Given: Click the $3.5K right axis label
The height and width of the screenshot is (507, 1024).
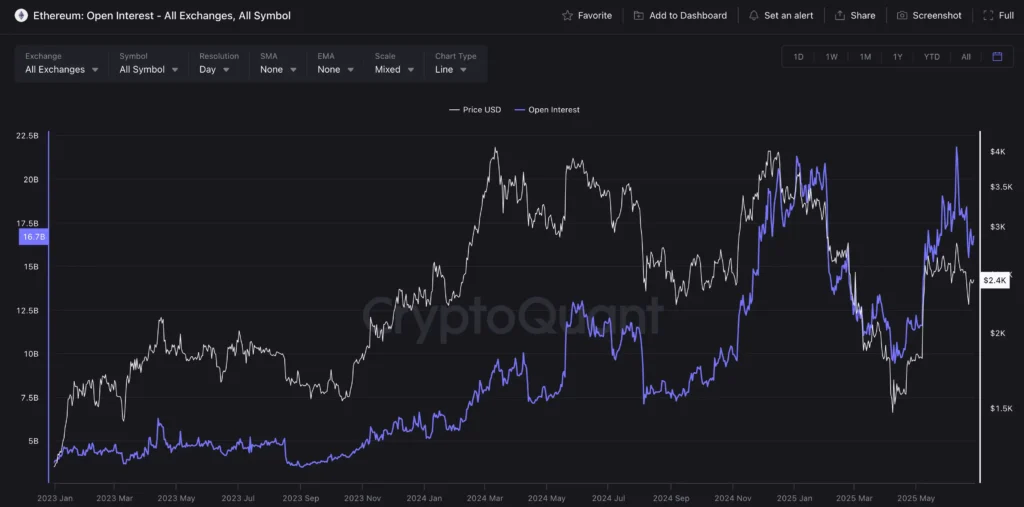Looking at the screenshot, I should [x=1000, y=187].
